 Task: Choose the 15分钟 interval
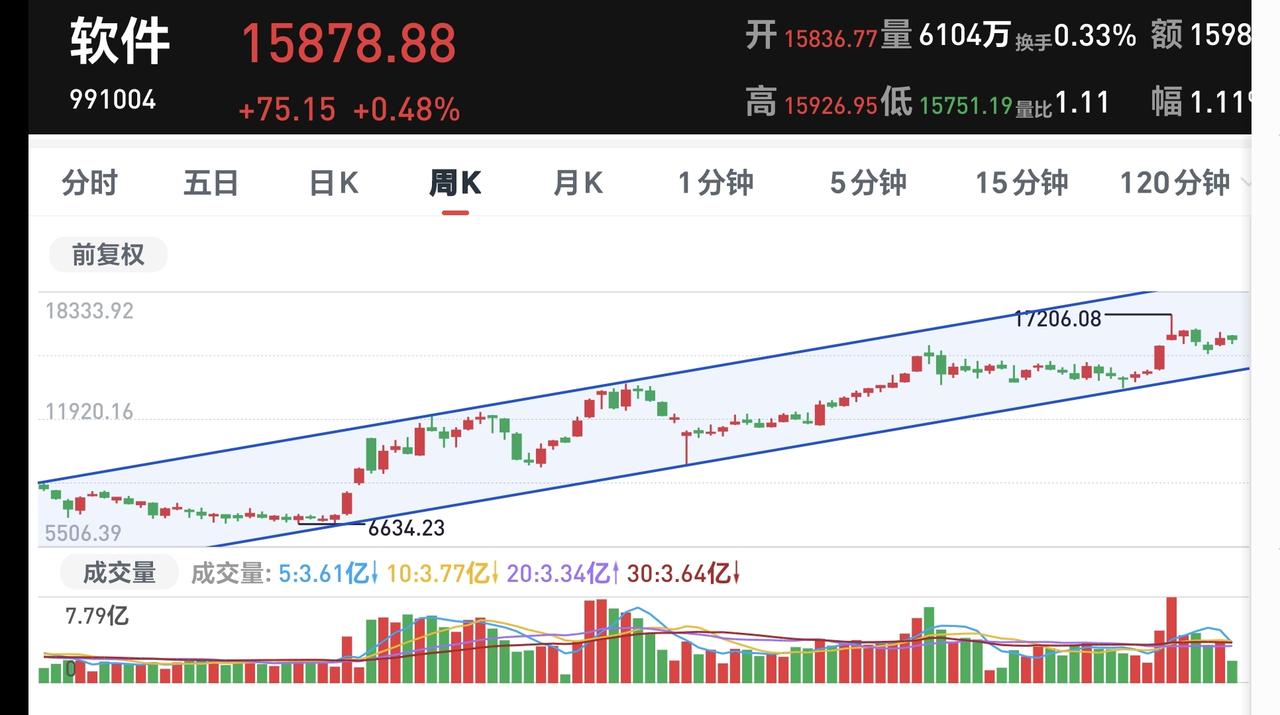(x=1021, y=183)
